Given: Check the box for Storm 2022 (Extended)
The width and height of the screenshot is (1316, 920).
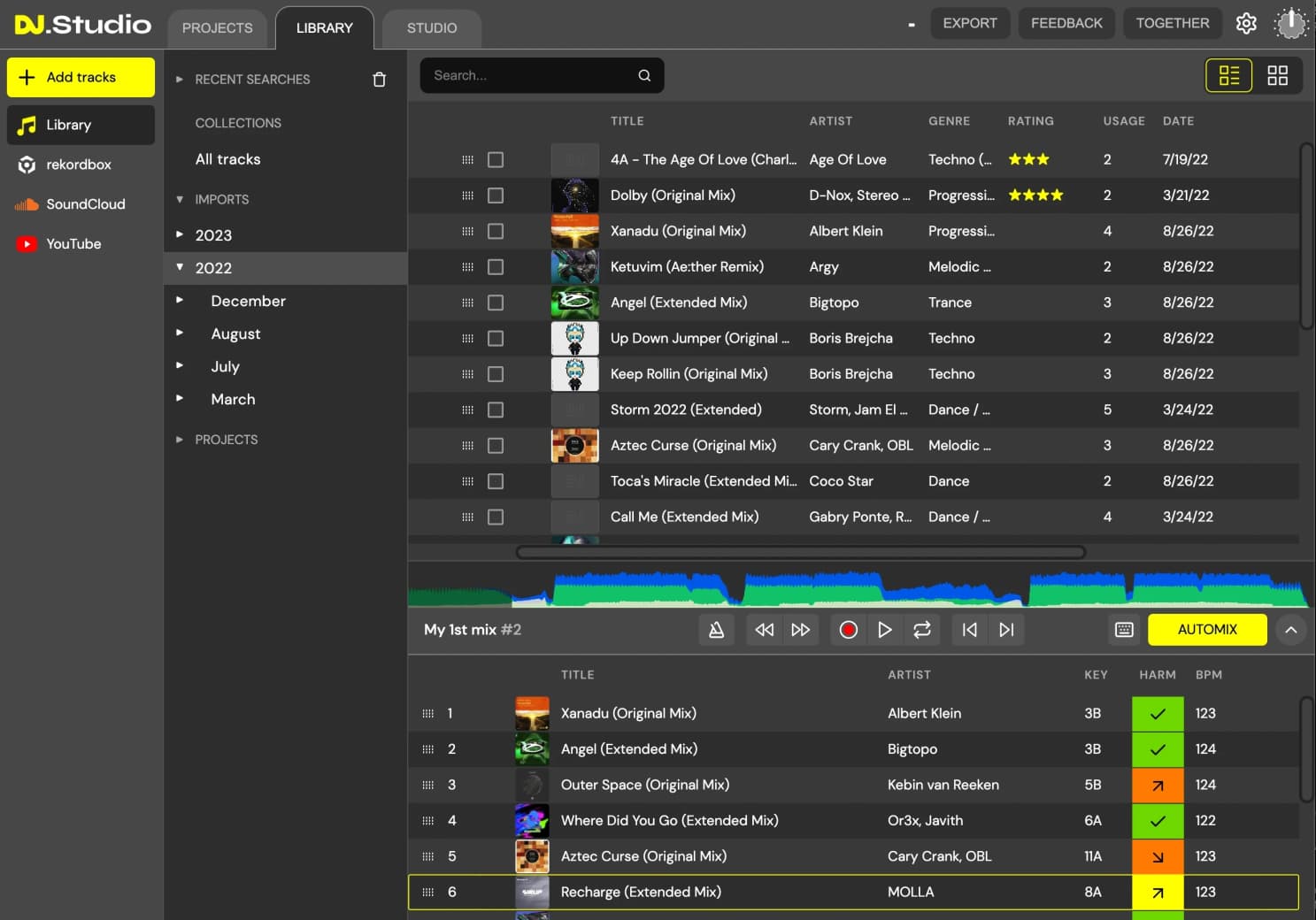Looking at the screenshot, I should coord(496,410).
